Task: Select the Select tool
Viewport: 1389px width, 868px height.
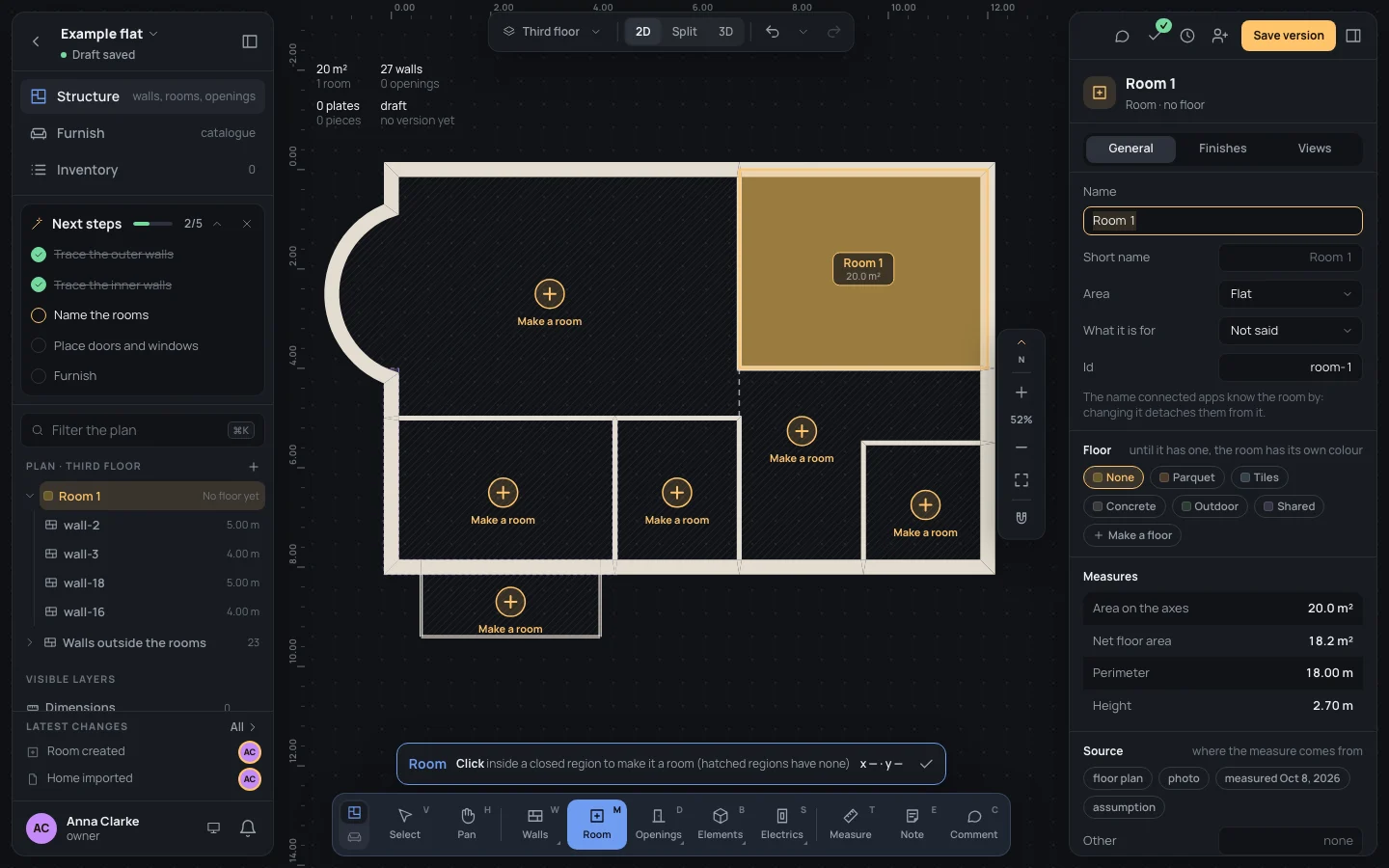Action: click(405, 825)
